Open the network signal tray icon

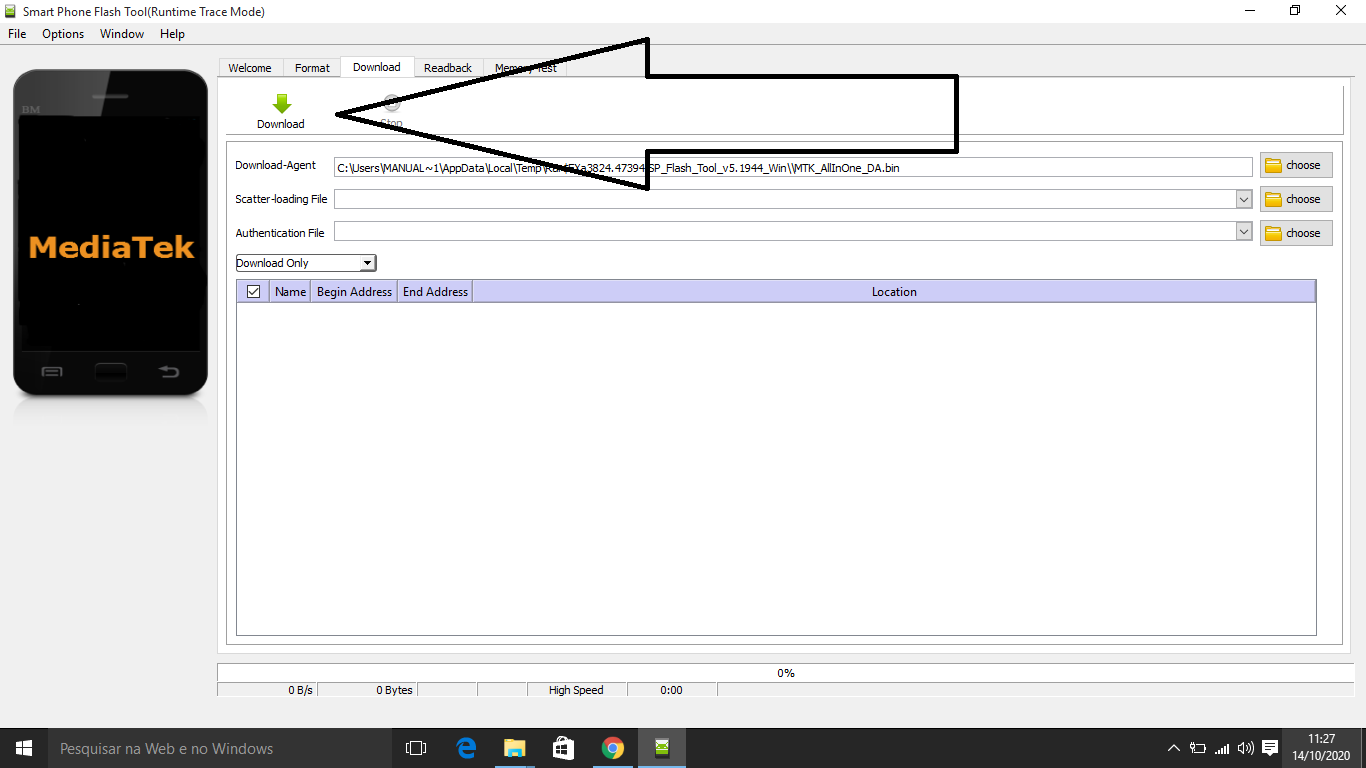click(1222, 748)
